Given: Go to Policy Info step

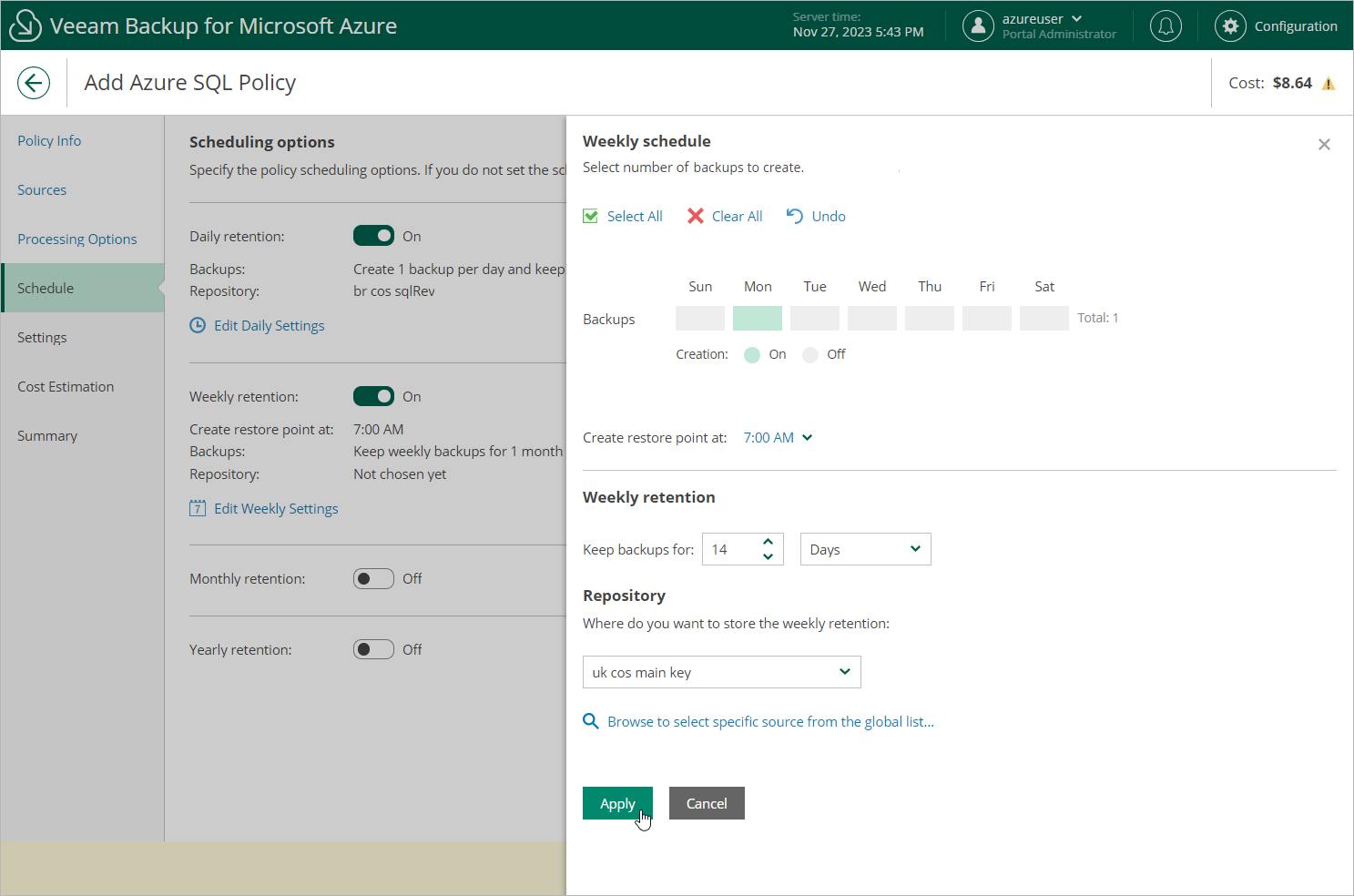Looking at the screenshot, I should click(x=49, y=140).
